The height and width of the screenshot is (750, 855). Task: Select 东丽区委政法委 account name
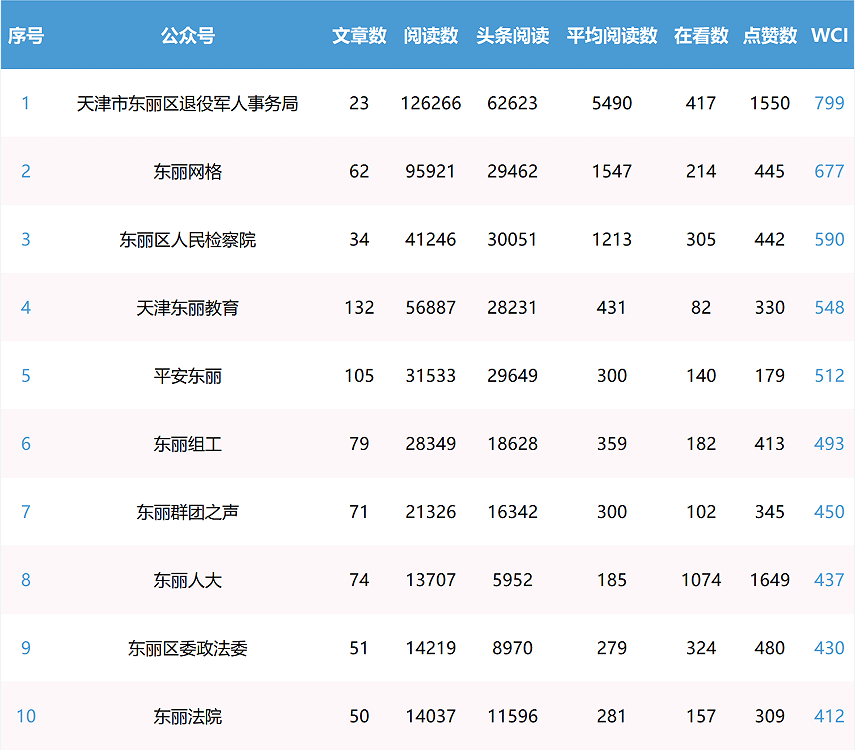[x=188, y=649]
